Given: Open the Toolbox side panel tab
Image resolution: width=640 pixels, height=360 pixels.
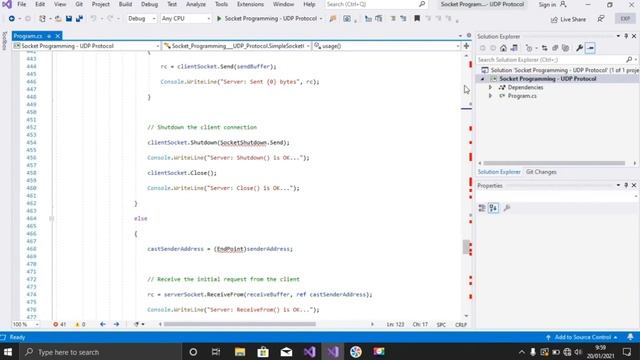Looking at the screenshot, I should pyautogui.click(x=4, y=41).
